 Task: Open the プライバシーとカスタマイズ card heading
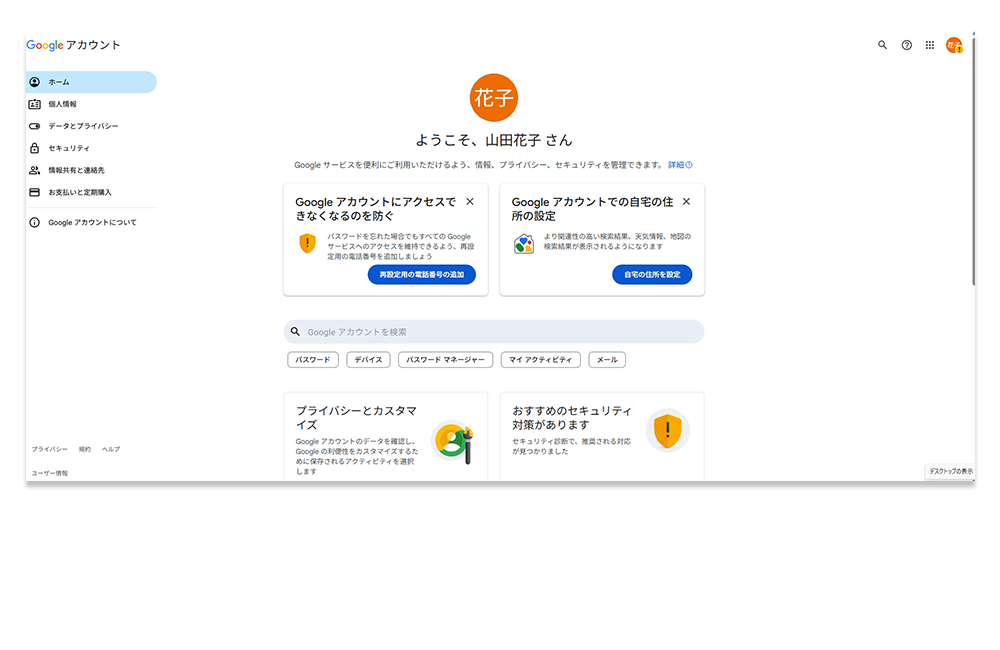point(356,418)
